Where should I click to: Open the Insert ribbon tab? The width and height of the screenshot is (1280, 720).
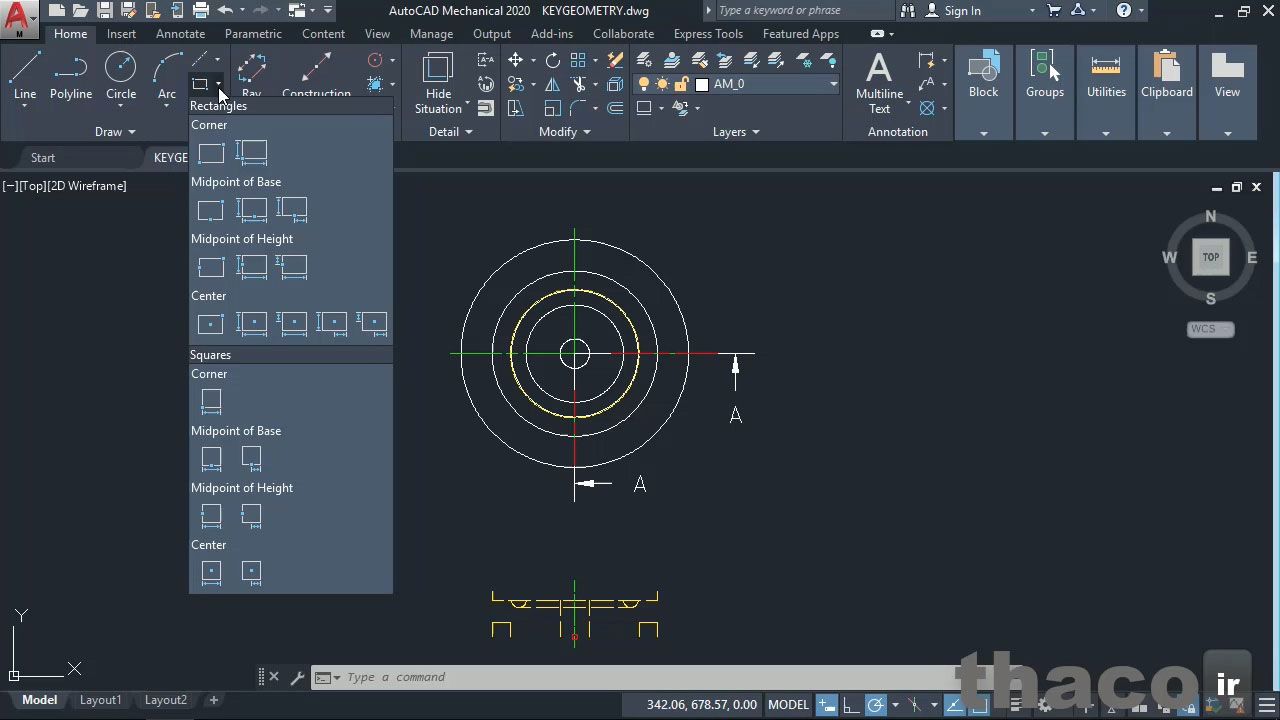[x=121, y=34]
